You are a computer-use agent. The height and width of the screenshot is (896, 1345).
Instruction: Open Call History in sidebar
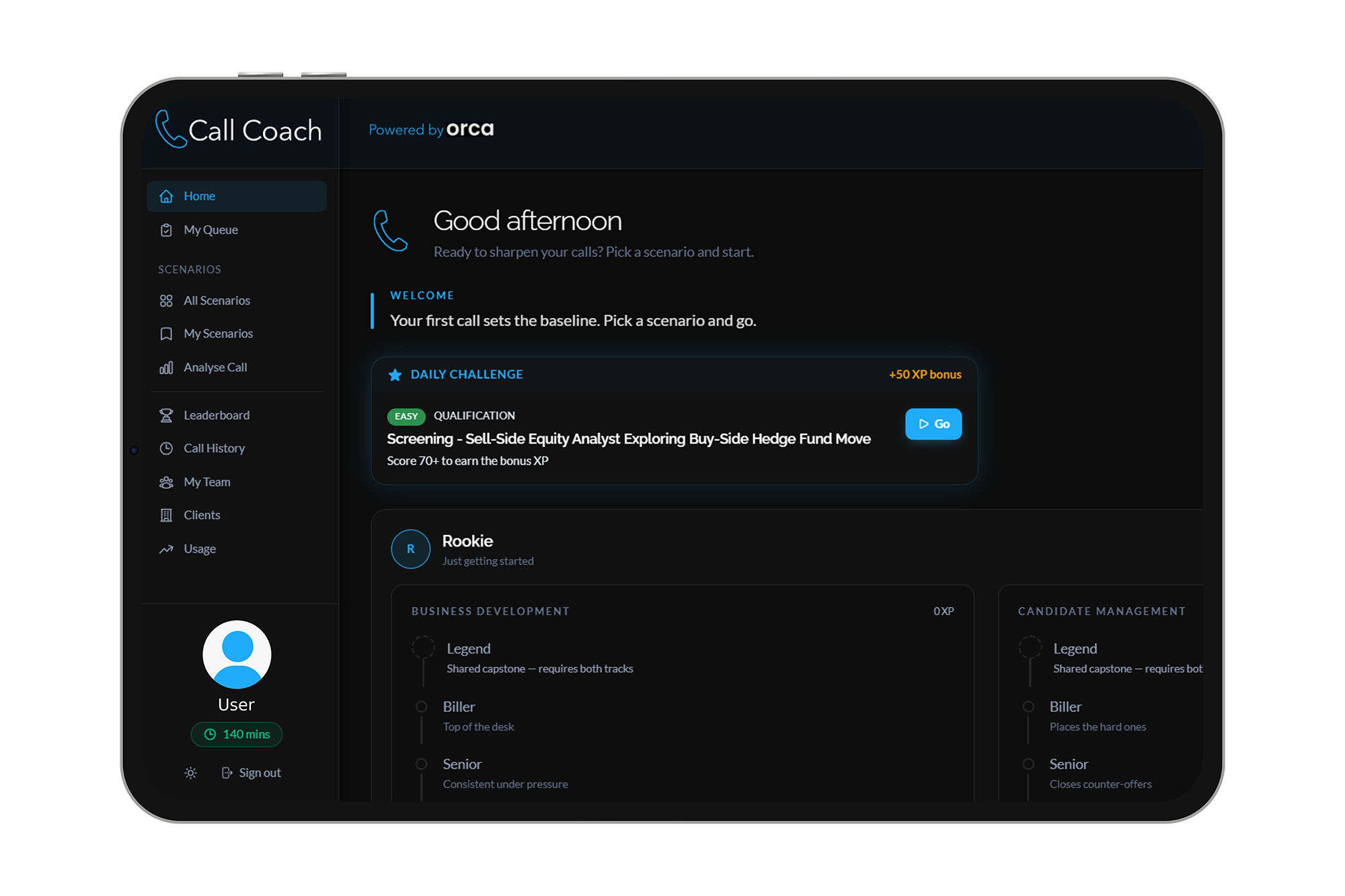pyautogui.click(x=237, y=448)
